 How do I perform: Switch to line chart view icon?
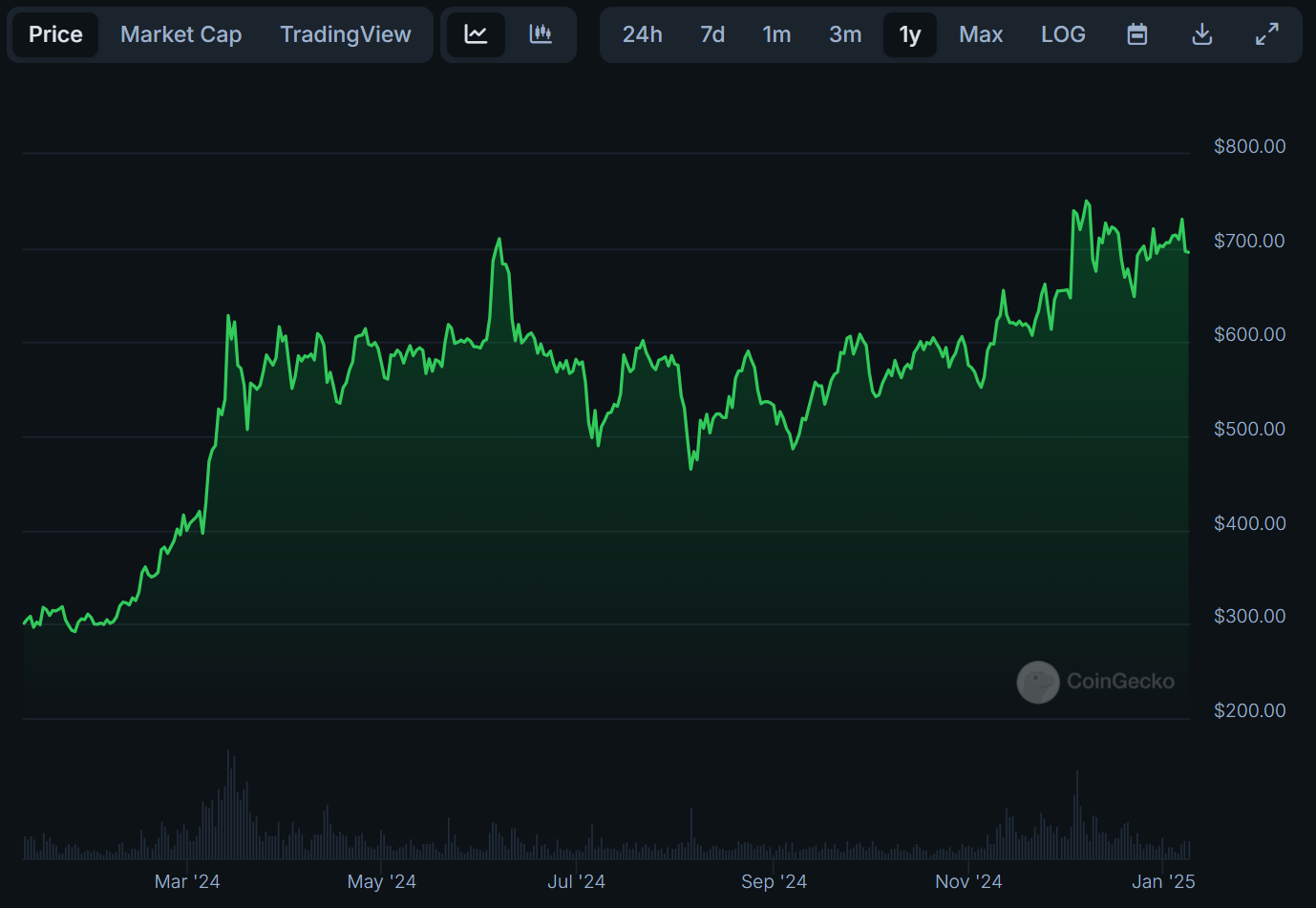pyautogui.click(x=476, y=34)
